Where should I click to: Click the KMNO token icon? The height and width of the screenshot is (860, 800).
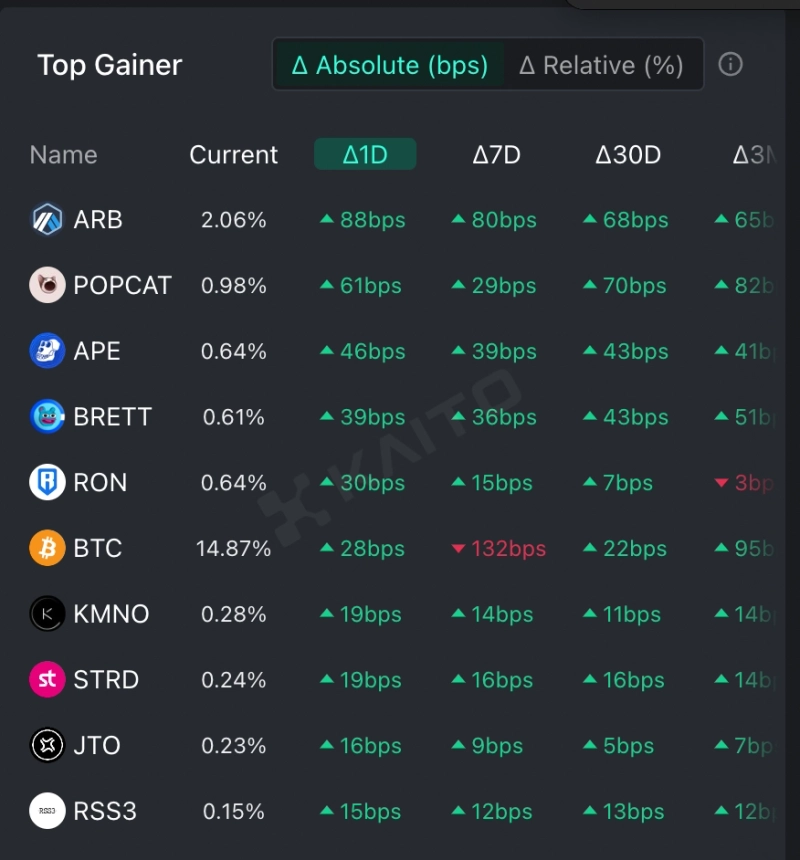tap(47, 614)
